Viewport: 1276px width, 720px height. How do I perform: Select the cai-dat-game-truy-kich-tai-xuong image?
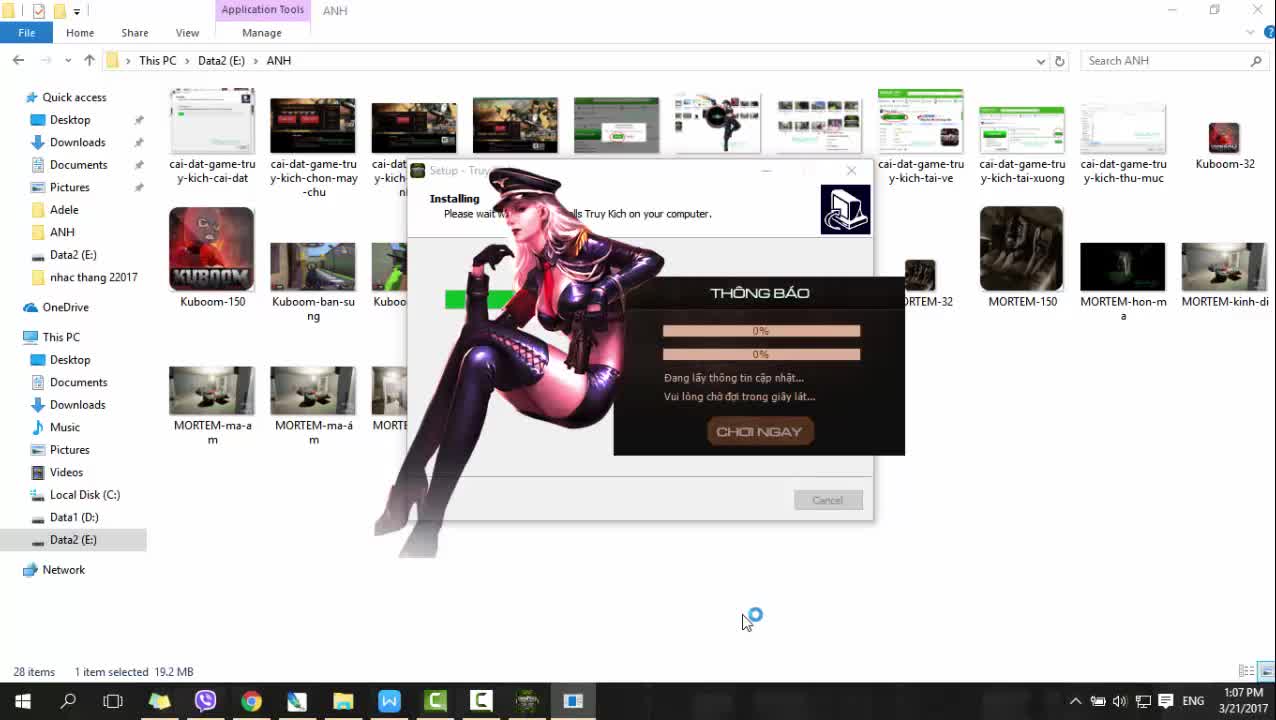coord(1022,143)
